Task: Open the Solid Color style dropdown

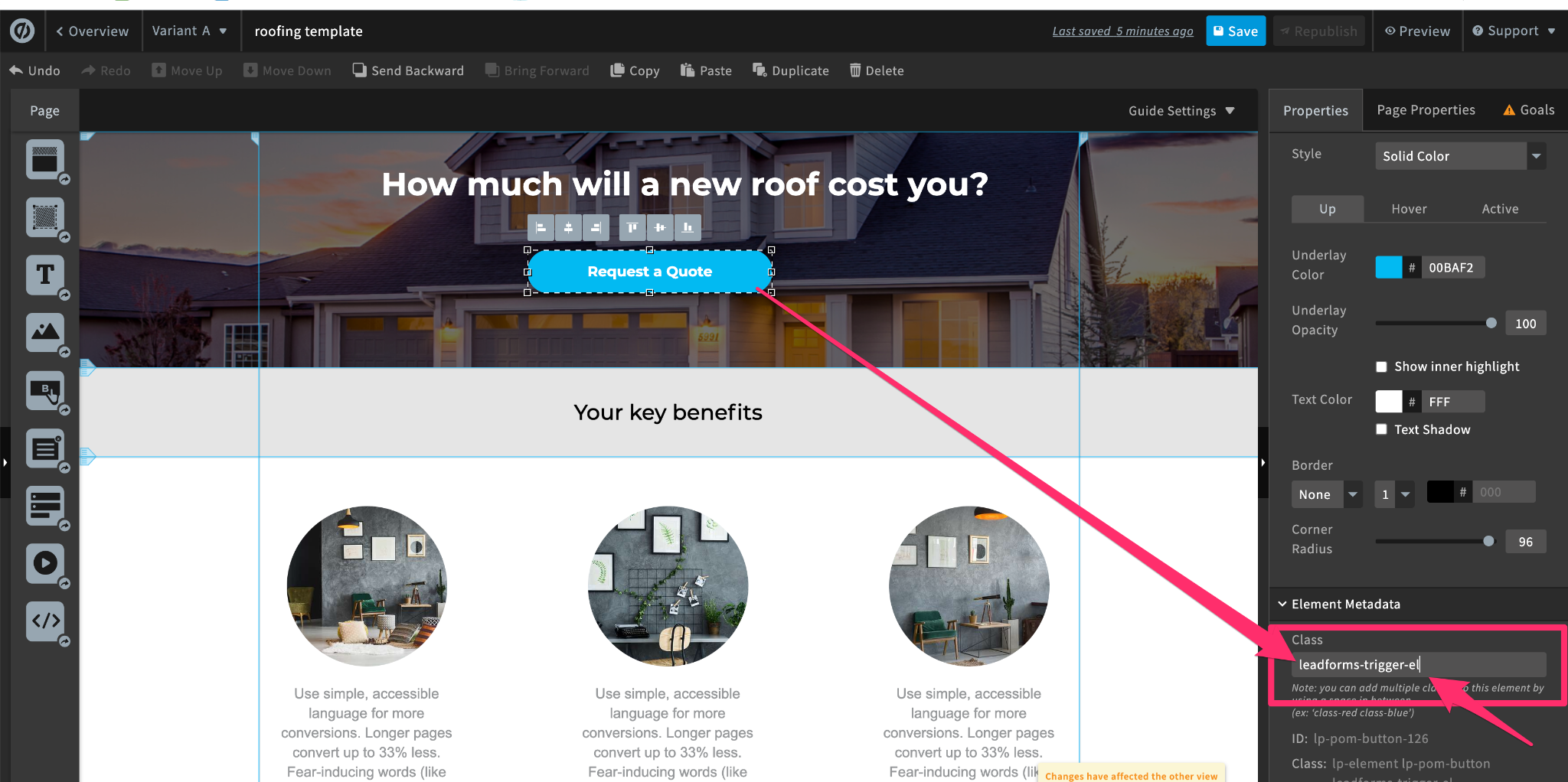Action: click(x=1460, y=156)
